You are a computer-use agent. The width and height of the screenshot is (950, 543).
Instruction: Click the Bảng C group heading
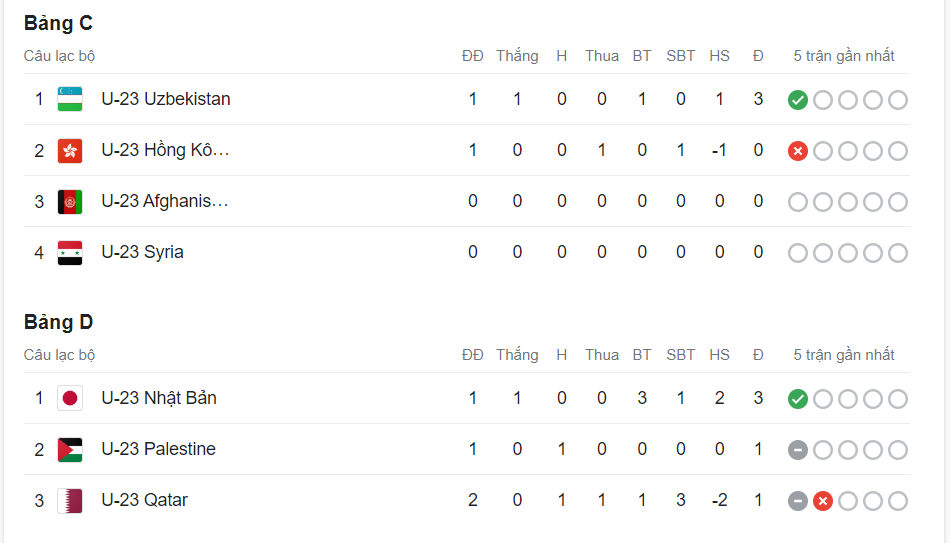58,23
